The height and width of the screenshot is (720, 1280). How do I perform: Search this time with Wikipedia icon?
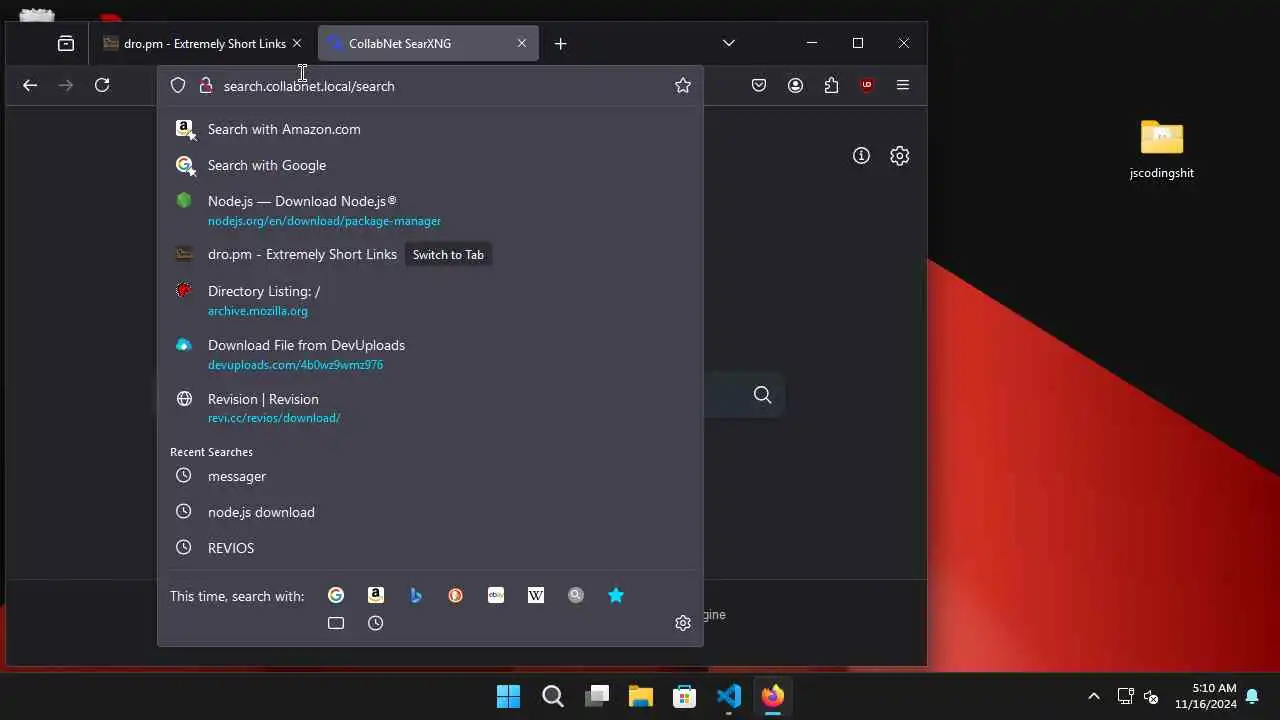coord(536,595)
